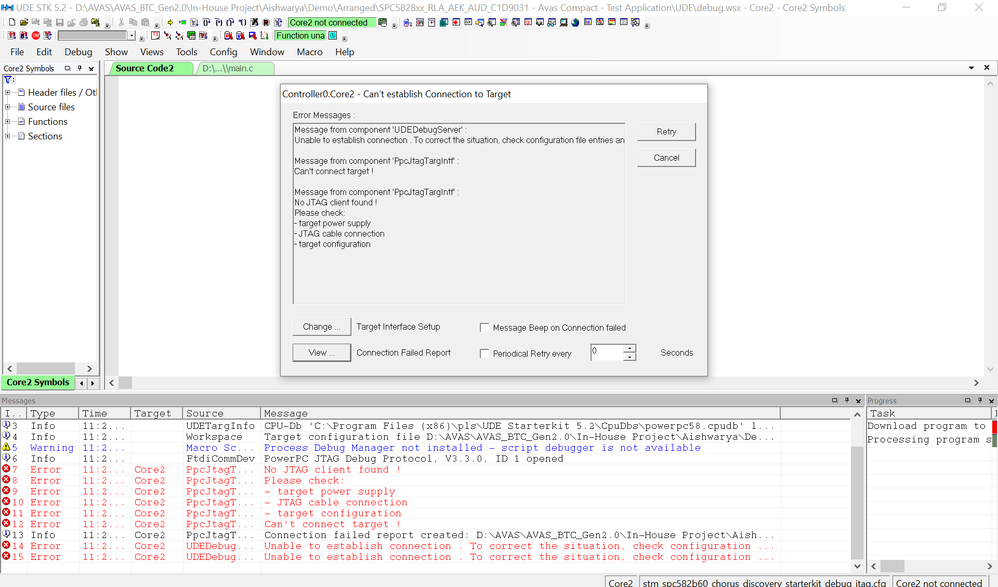Select the Source Code2 tab
The width and height of the screenshot is (998, 587).
(150, 68)
